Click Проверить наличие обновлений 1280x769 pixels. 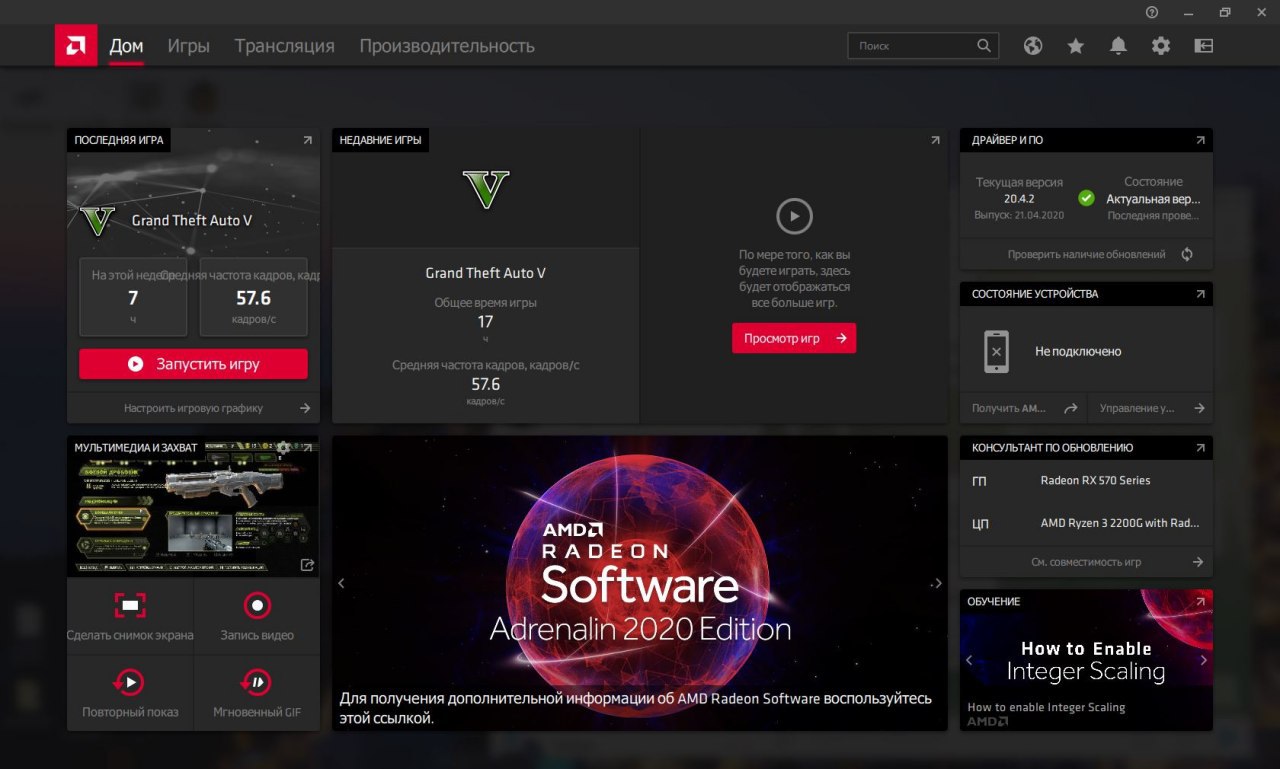tap(1087, 254)
